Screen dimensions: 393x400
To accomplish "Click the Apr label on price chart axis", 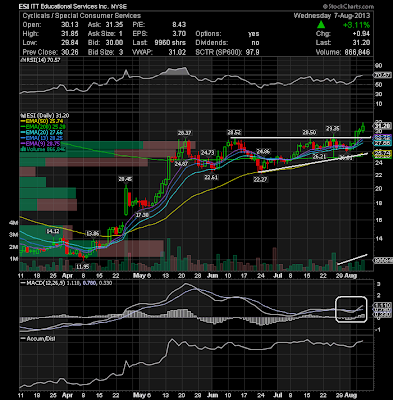I will (x=68, y=276).
